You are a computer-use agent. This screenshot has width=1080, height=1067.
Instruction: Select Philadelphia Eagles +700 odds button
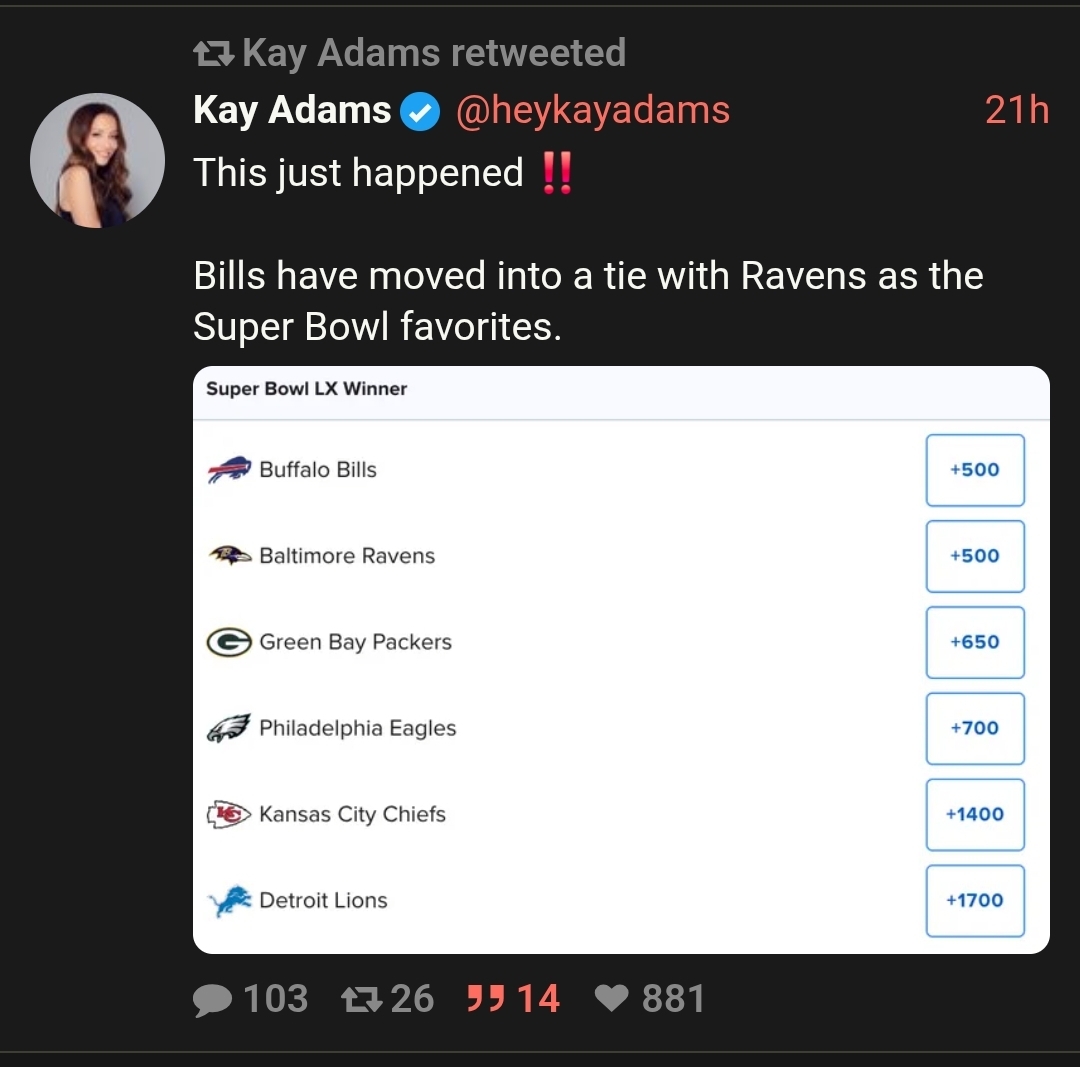[974, 728]
